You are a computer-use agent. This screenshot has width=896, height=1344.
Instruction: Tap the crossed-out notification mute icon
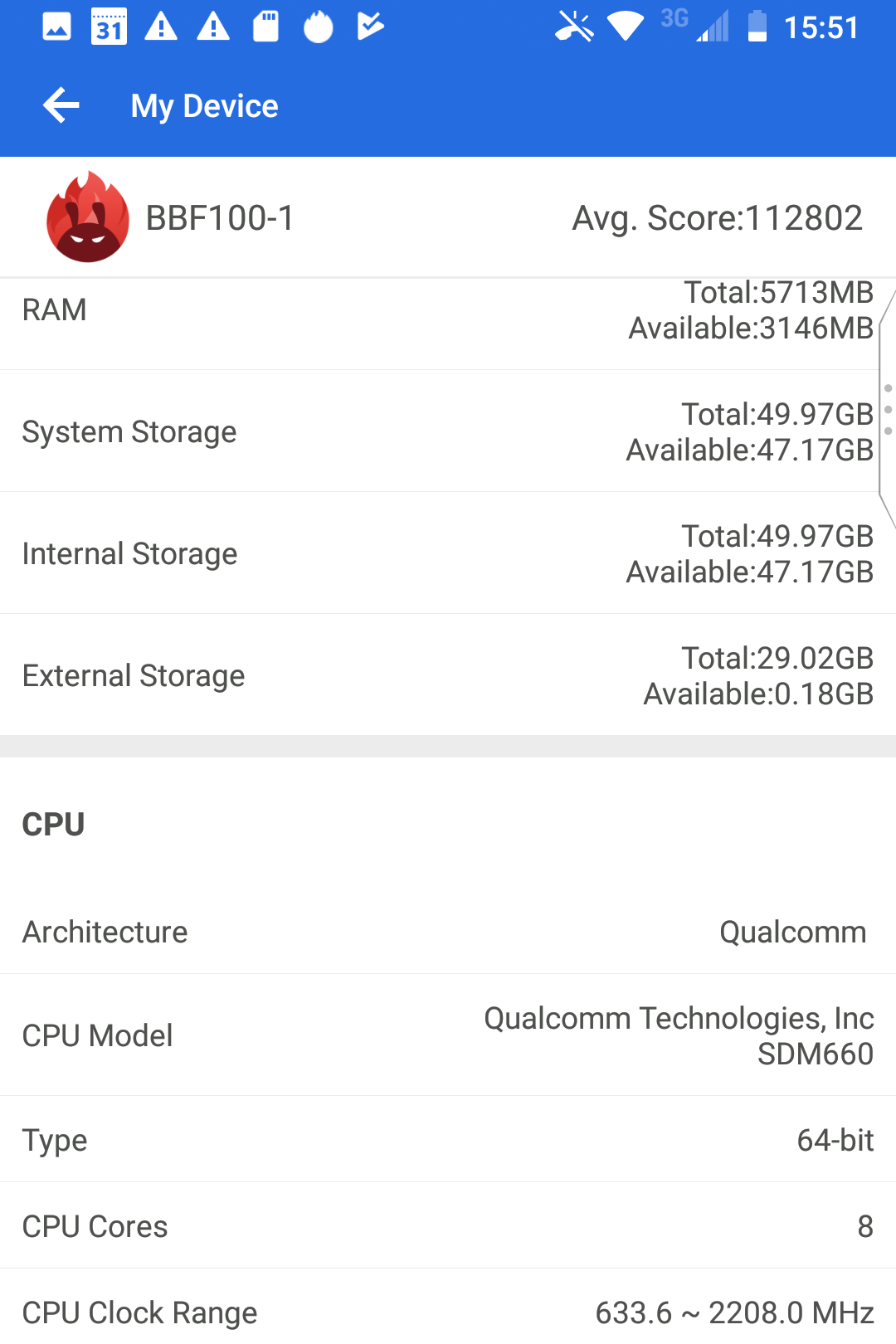tap(574, 27)
